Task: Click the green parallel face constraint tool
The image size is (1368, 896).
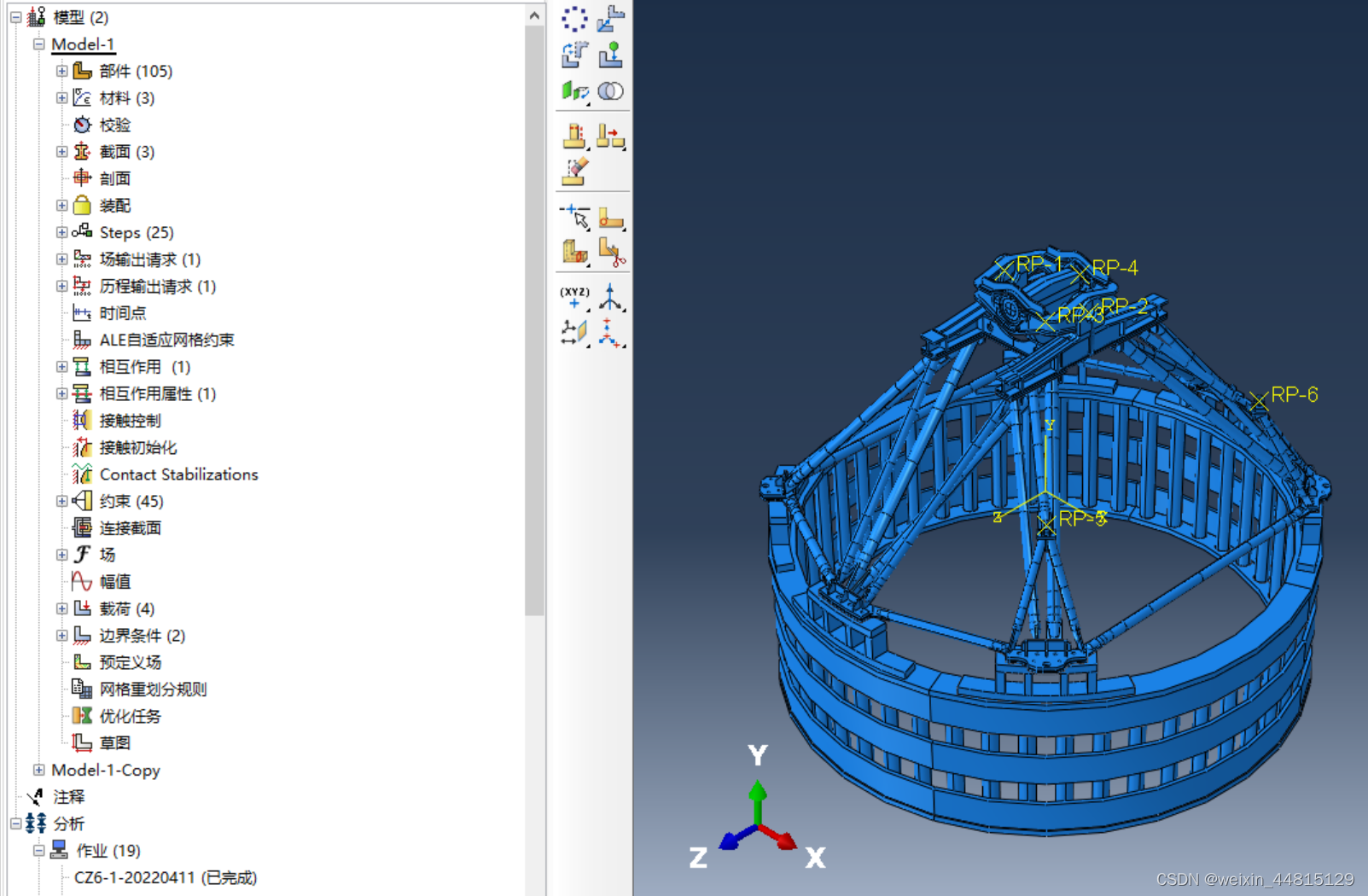Action: pyautogui.click(x=574, y=91)
